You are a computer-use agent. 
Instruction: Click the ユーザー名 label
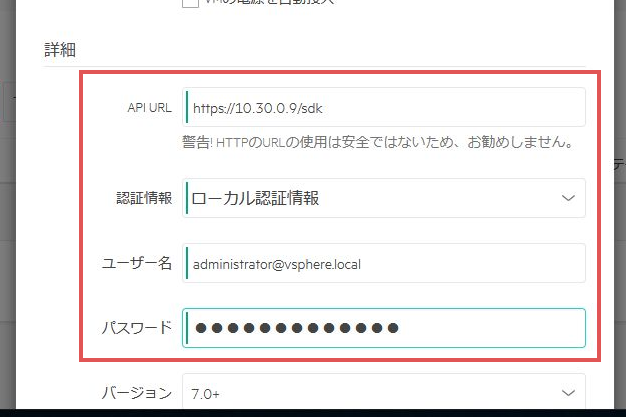point(137,263)
